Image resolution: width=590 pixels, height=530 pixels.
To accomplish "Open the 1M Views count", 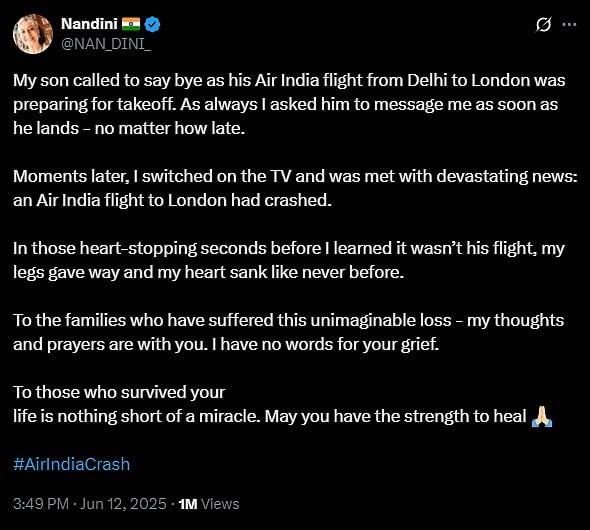I will pos(209,504).
